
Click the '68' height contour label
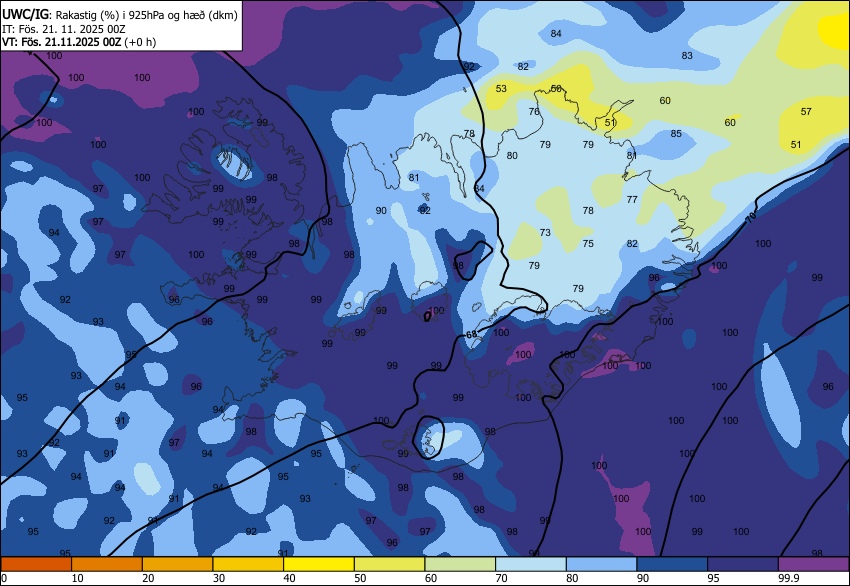pyautogui.click(x=472, y=334)
